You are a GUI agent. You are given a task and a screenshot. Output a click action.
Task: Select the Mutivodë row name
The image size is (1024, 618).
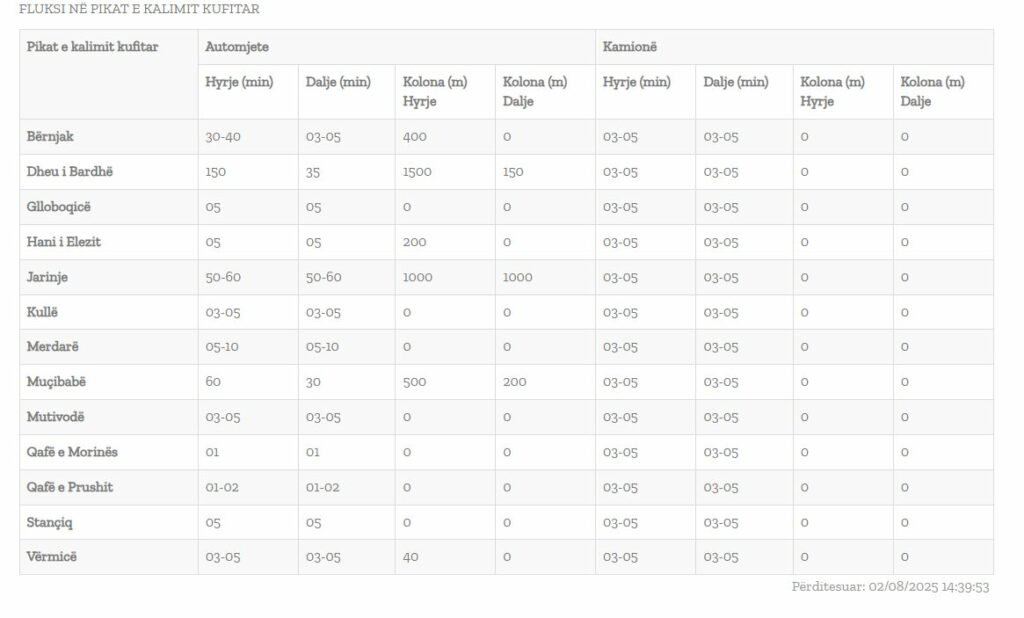coord(56,417)
